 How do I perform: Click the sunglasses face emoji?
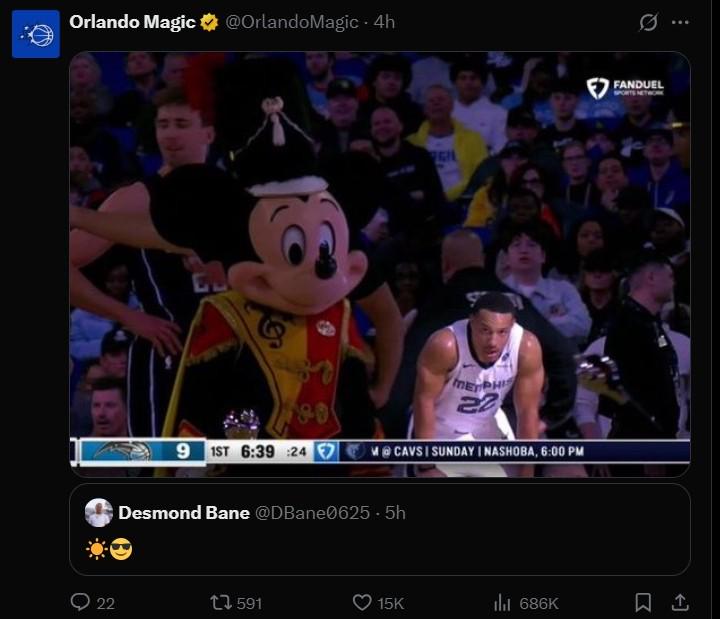pos(121,548)
